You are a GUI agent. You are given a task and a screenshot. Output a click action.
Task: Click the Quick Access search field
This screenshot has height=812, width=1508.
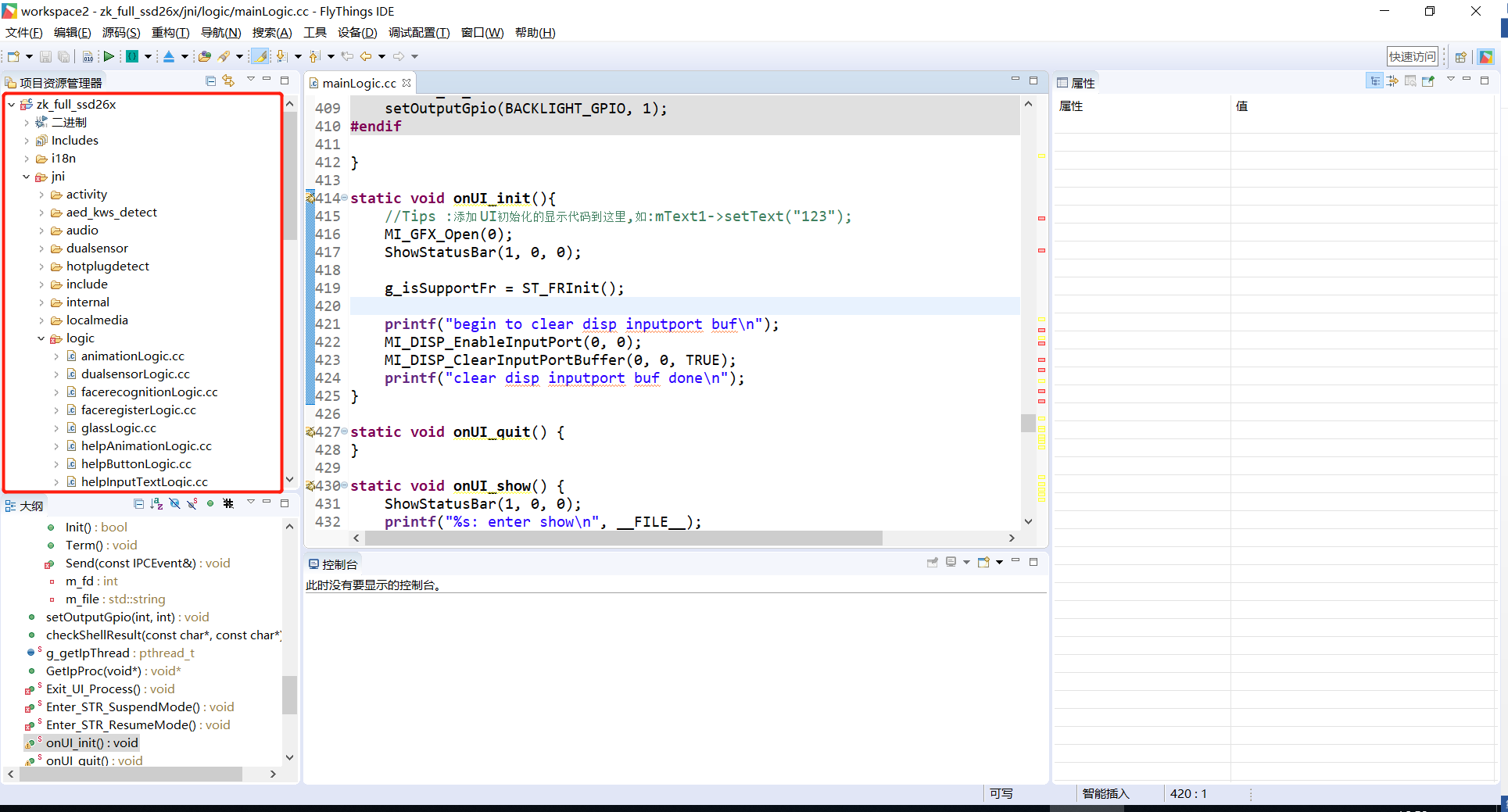1413,56
